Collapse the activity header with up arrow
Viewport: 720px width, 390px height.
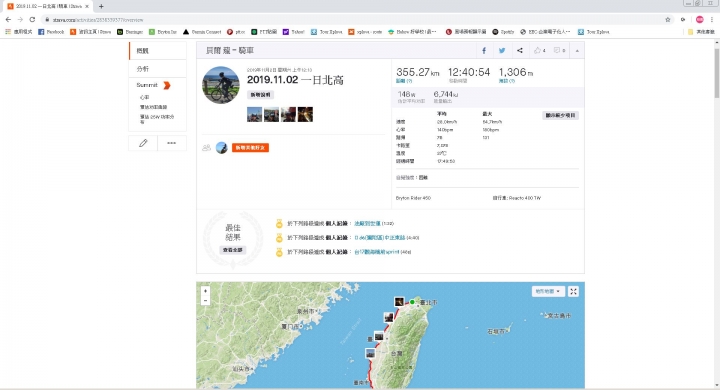[x=577, y=51]
